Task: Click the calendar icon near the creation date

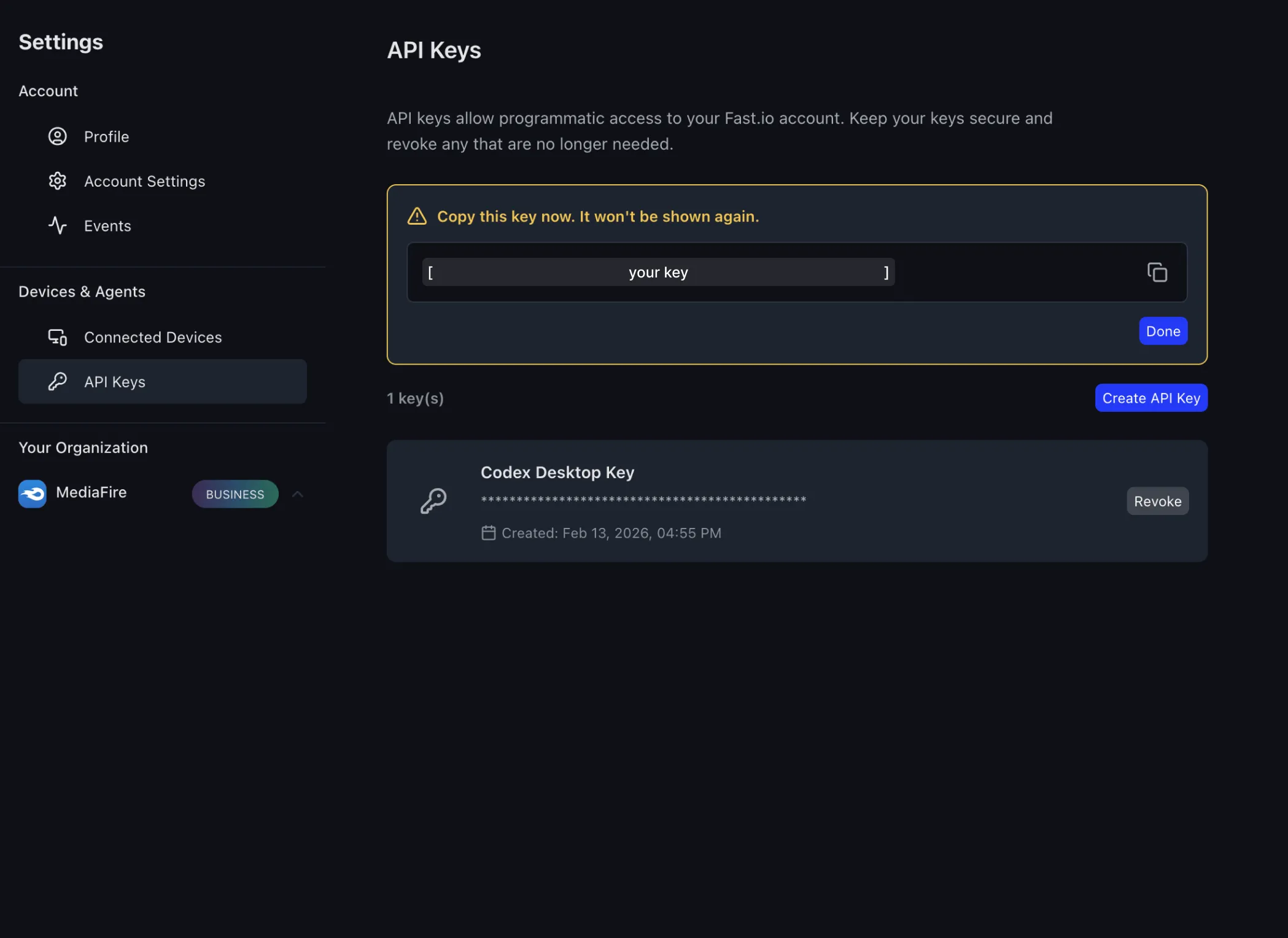Action: pos(488,533)
